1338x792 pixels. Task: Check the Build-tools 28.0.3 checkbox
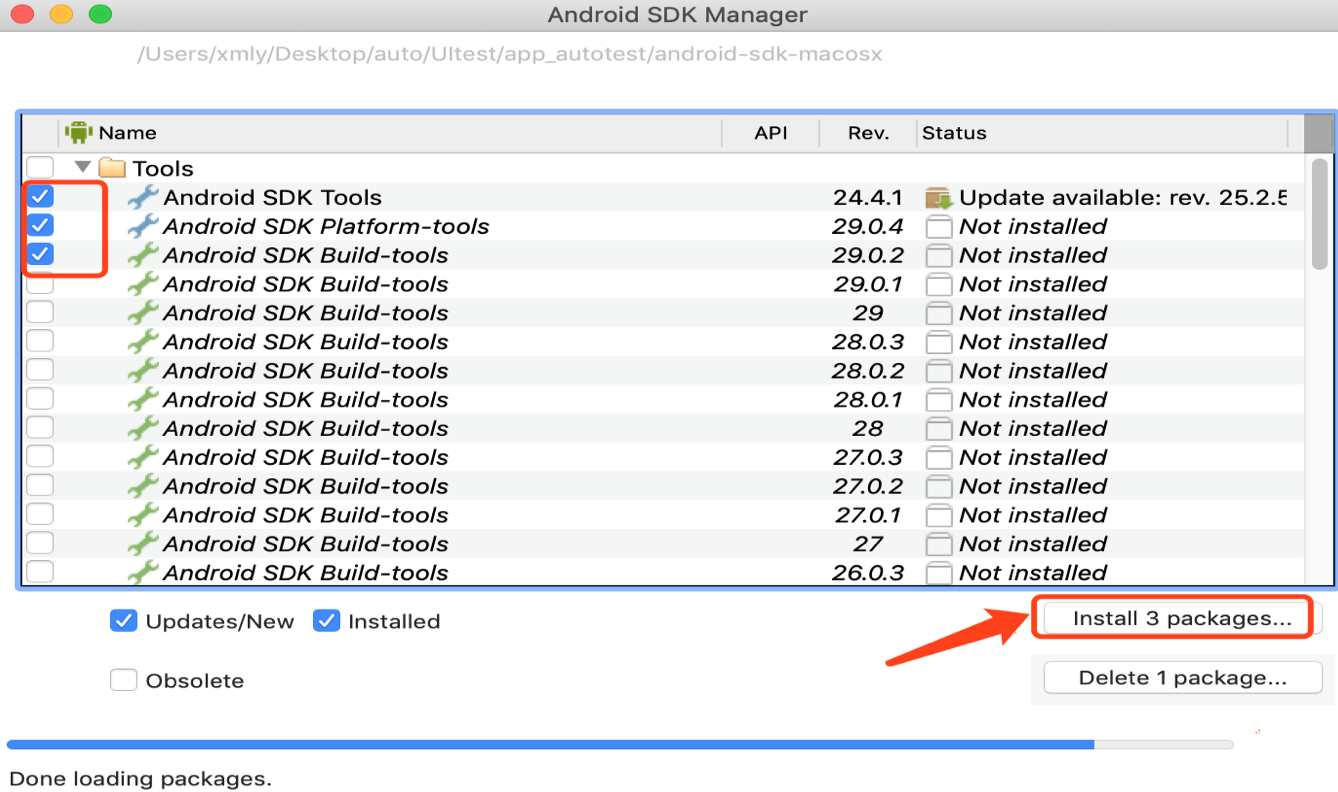[x=40, y=342]
